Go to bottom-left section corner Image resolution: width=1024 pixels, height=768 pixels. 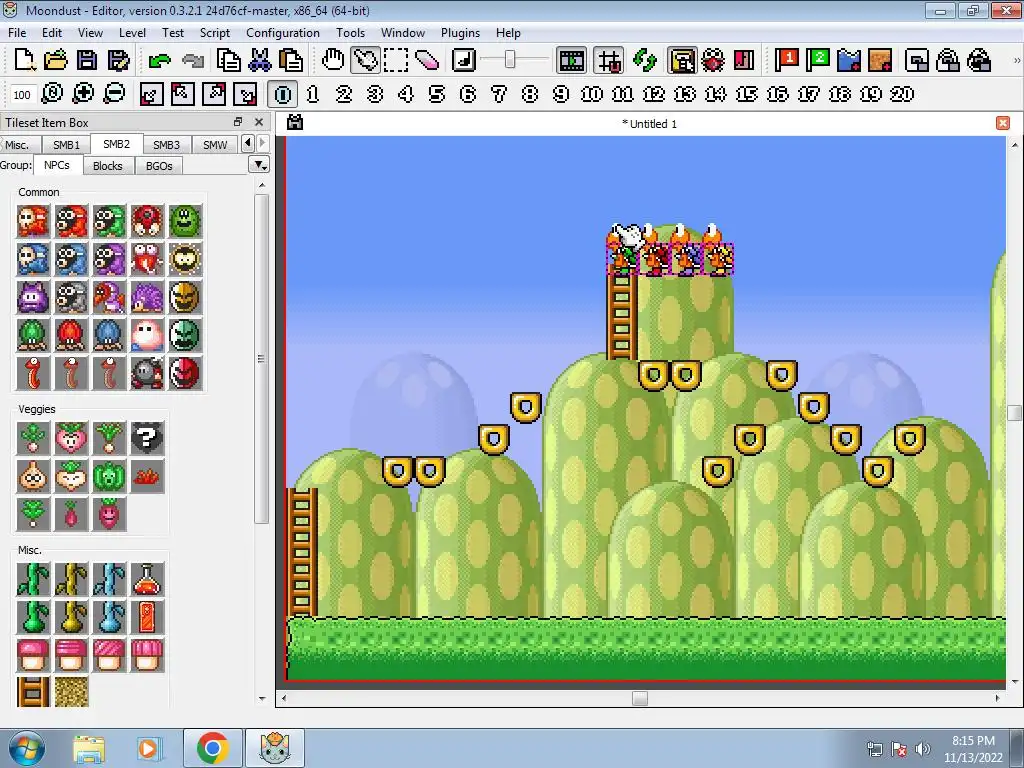click(151, 94)
